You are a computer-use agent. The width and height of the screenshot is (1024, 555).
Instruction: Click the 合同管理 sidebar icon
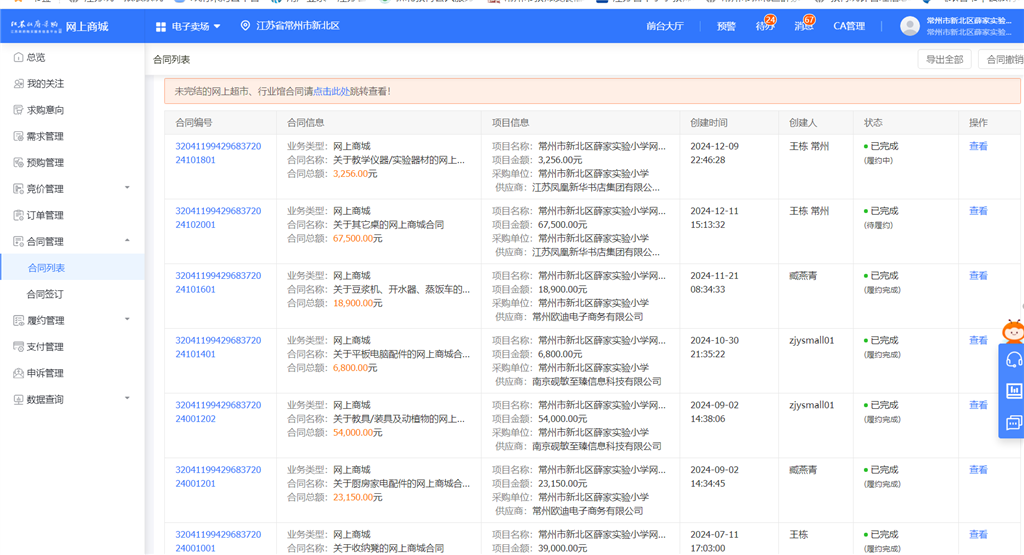tap(18, 242)
